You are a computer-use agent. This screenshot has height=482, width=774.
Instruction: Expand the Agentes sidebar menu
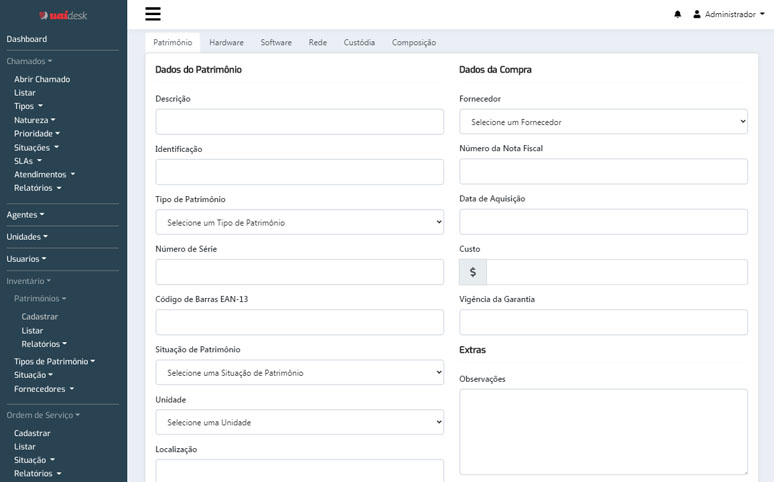coord(25,214)
